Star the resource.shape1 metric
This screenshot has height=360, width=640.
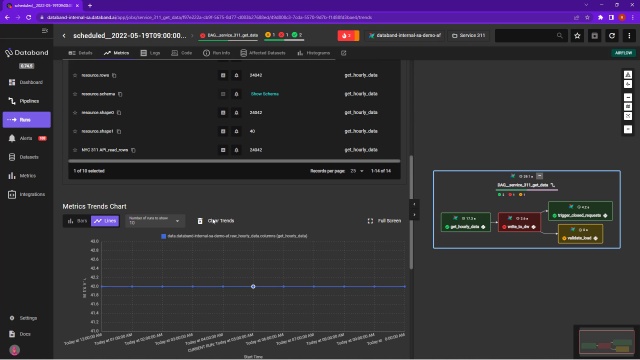(x=75, y=131)
